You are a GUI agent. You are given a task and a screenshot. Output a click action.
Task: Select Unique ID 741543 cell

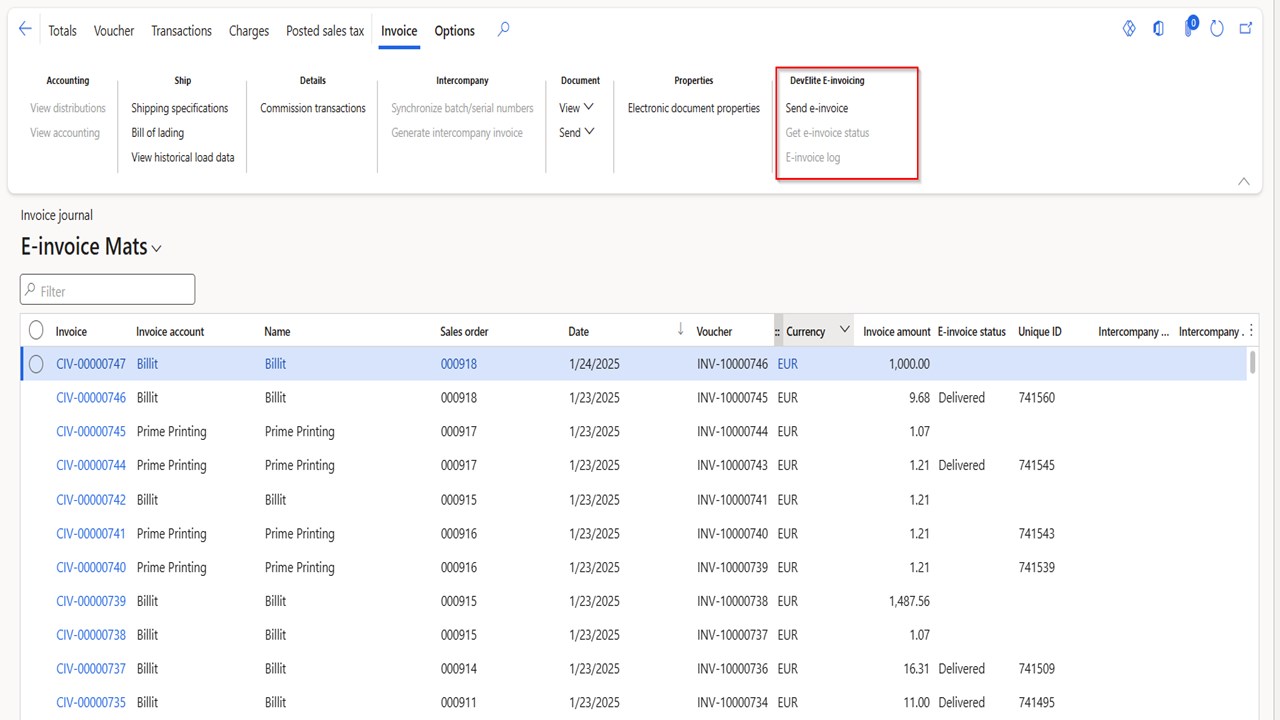tap(1036, 534)
